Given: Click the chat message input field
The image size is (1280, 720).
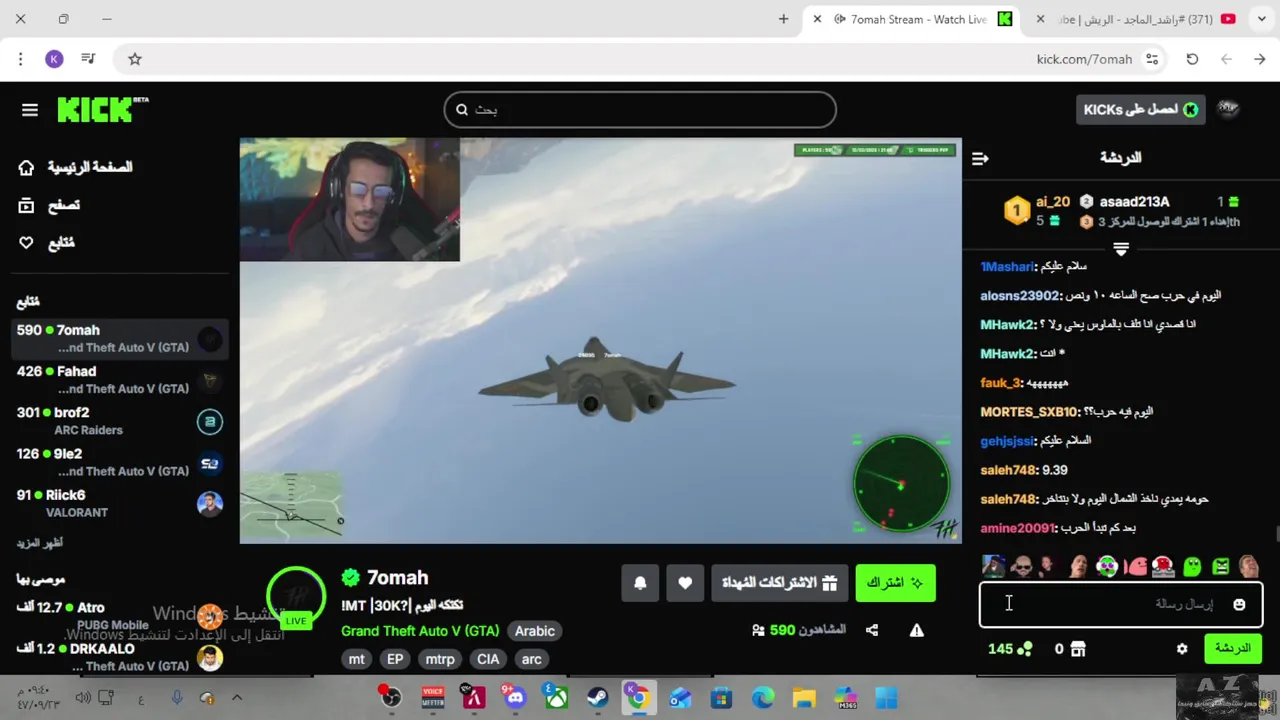Looking at the screenshot, I should point(1120,605).
